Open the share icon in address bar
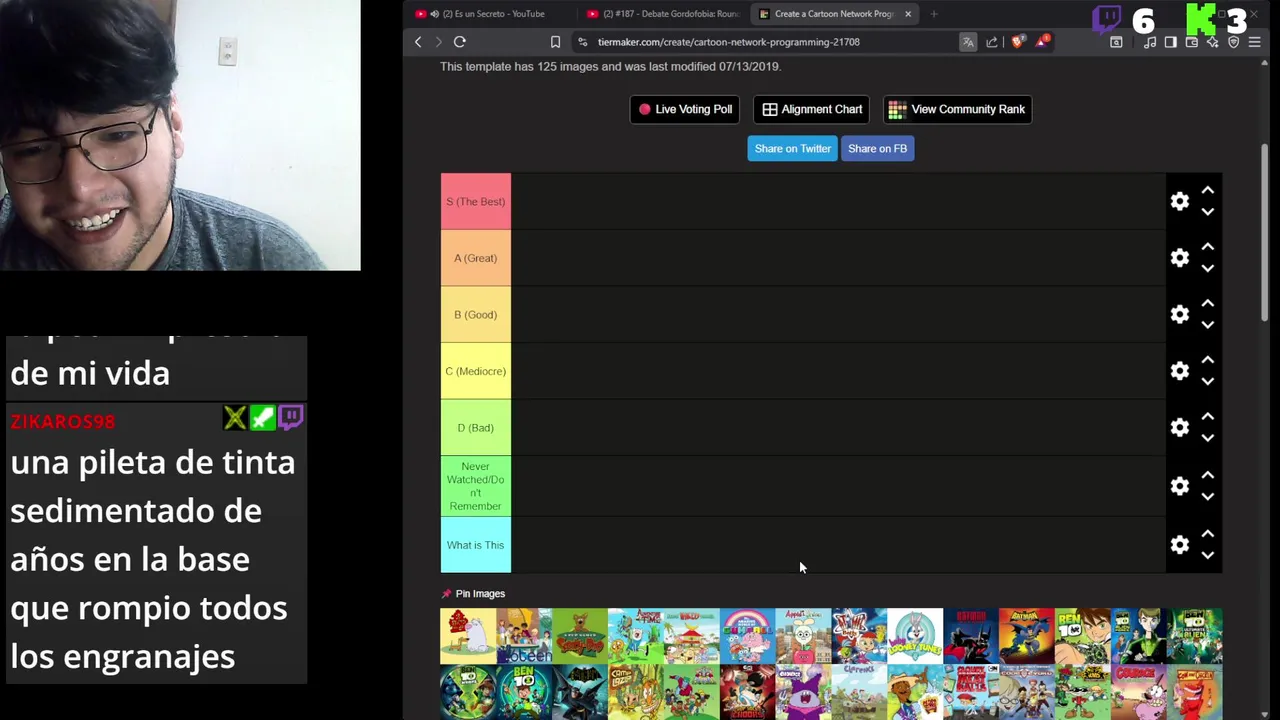The height and width of the screenshot is (720, 1280). pos(992,42)
